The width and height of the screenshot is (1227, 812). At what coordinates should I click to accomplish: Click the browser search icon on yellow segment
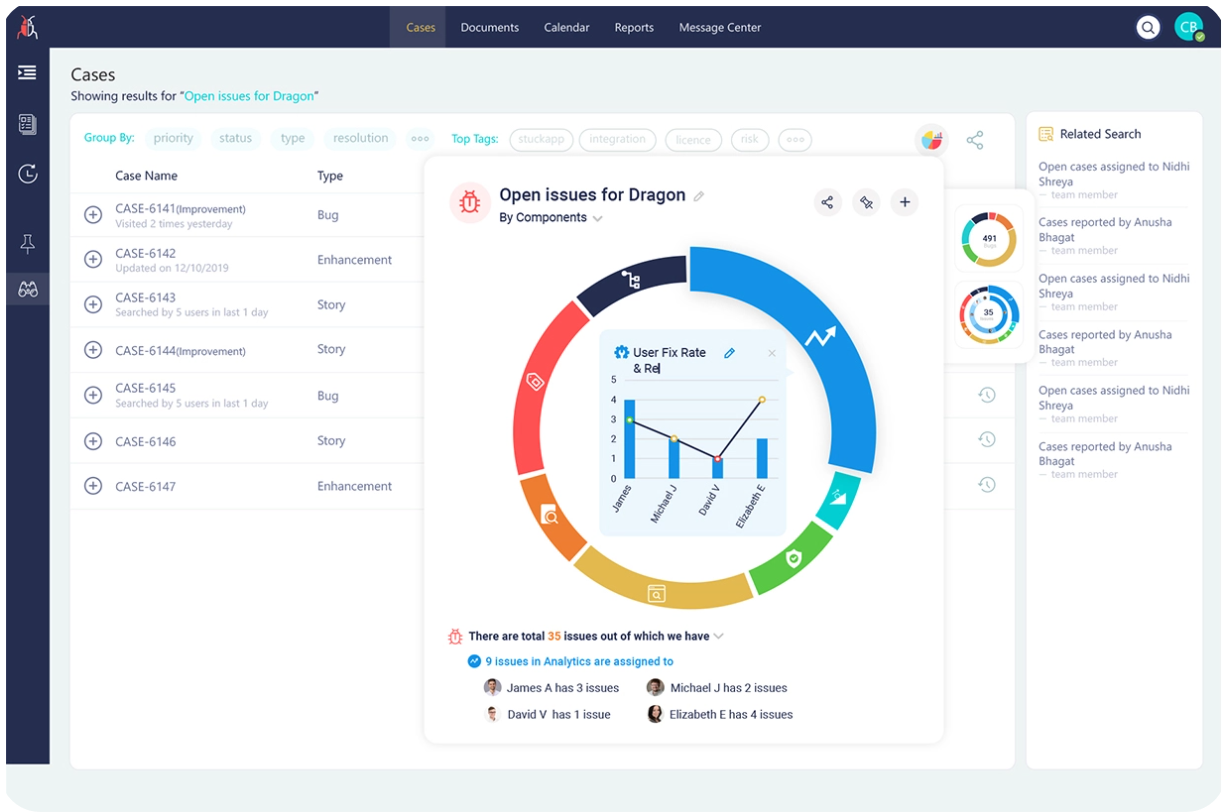pyautogui.click(x=656, y=593)
